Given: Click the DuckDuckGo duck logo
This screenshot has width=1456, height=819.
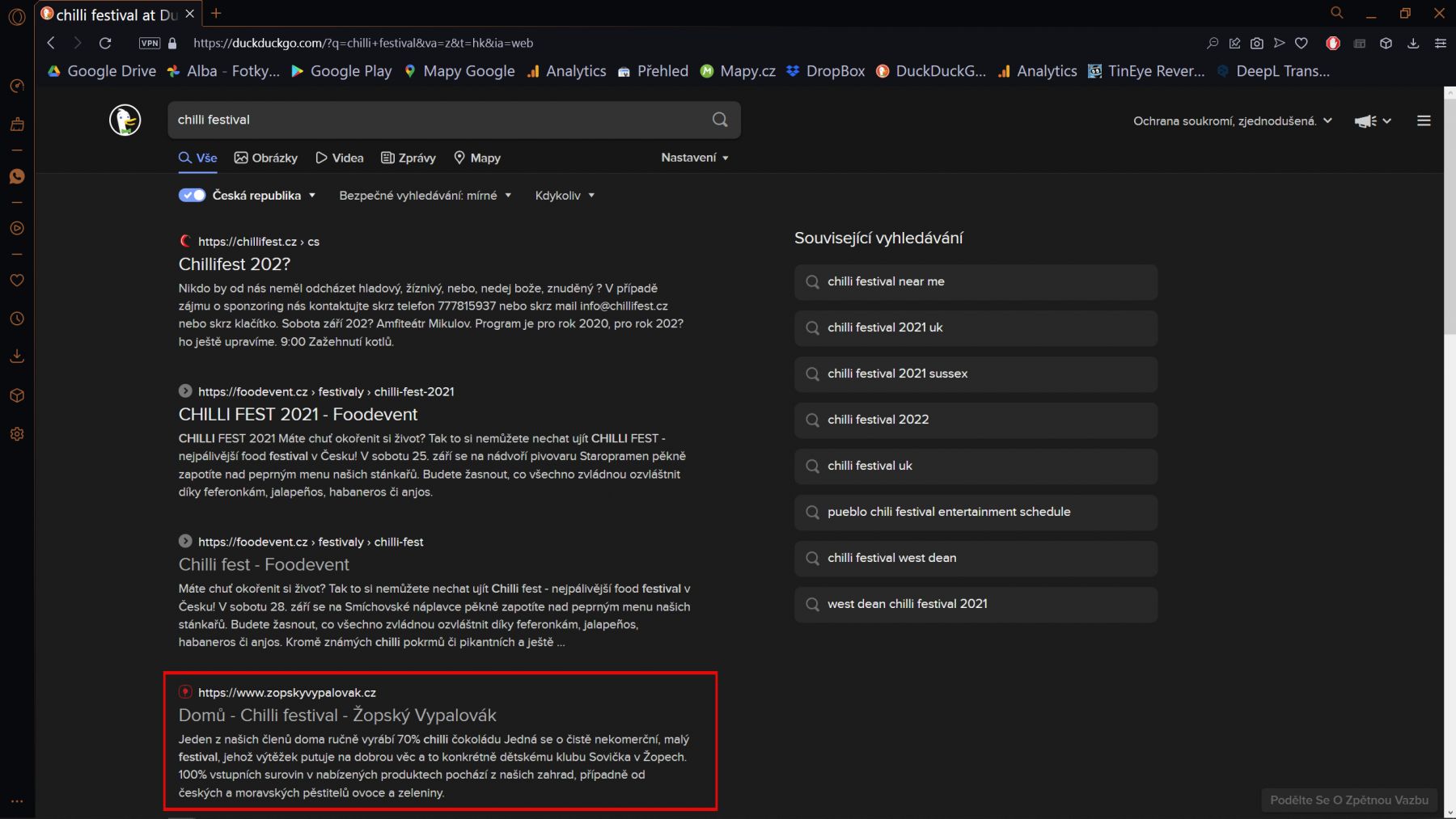Looking at the screenshot, I should pyautogui.click(x=125, y=120).
